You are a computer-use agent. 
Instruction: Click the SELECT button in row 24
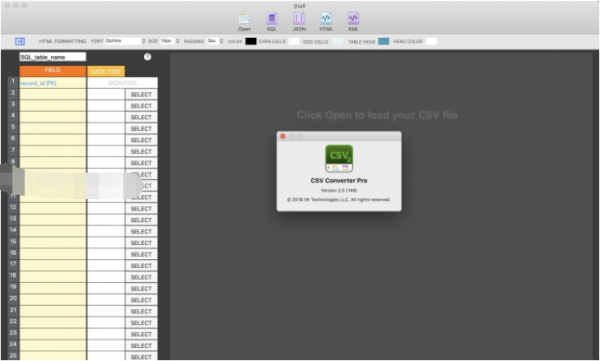point(141,346)
